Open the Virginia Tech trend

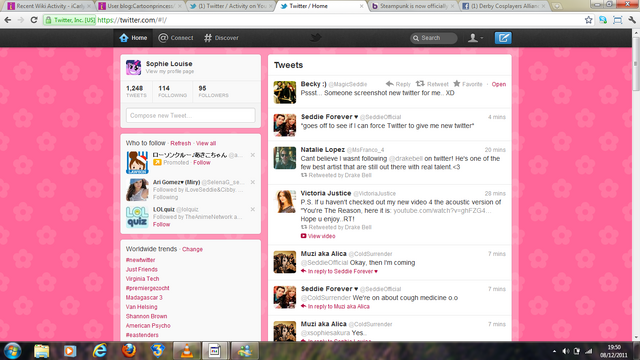(142, 279)
